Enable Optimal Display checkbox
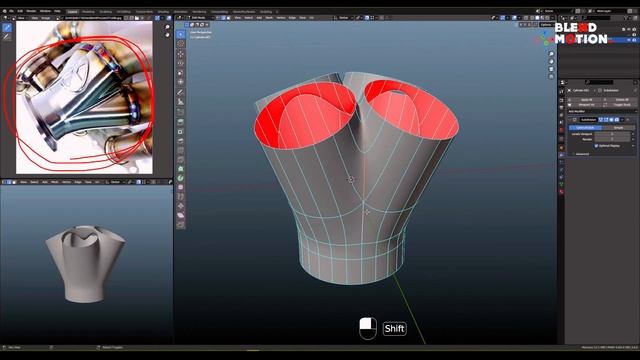 pyautogui.click(x=596, y=146)
